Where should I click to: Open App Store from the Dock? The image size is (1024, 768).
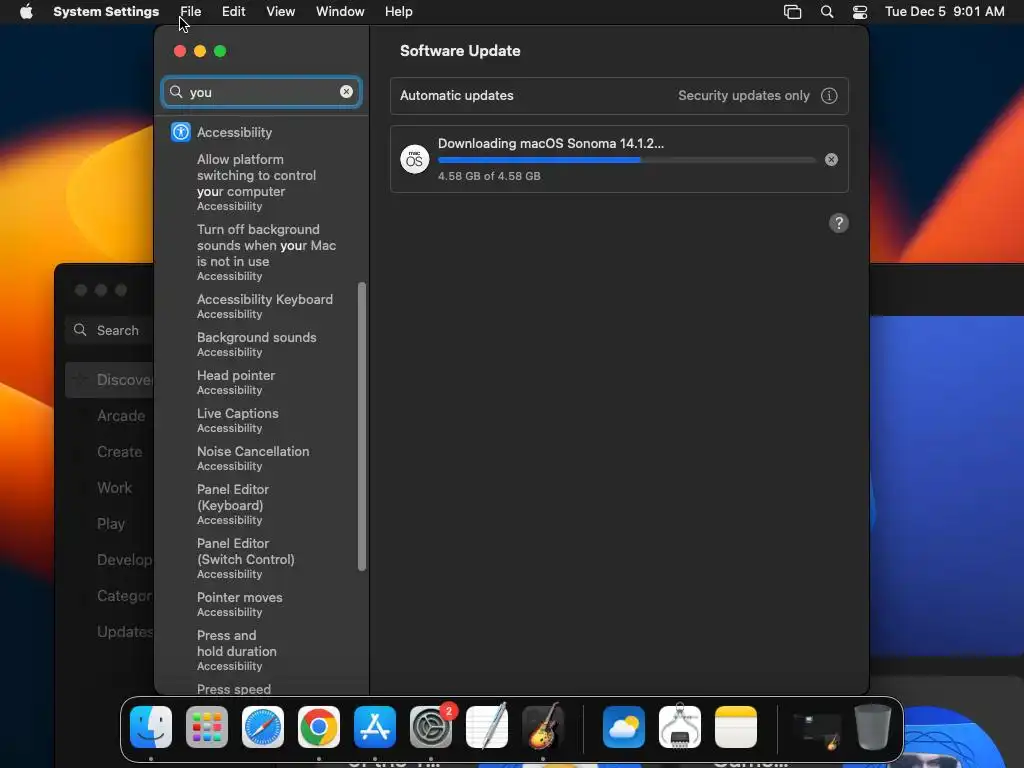375,727
